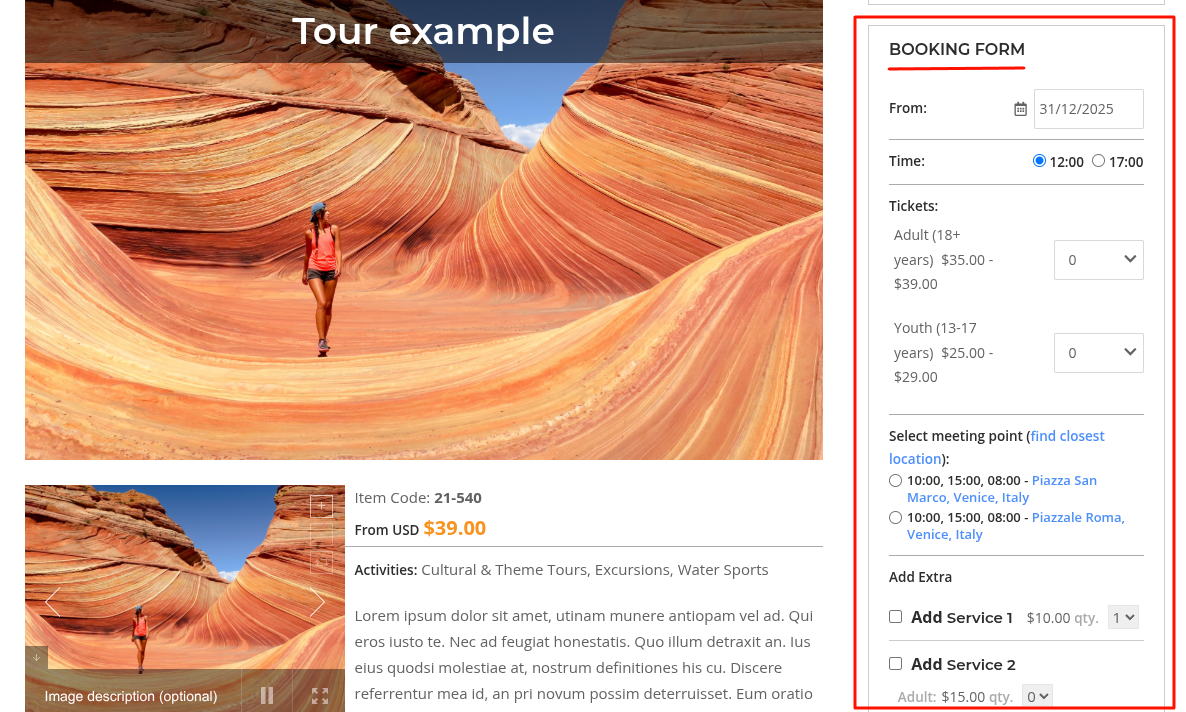
Task: Open the Piazzale Roma, Venice, Italy link
Action: point(1077,518)
